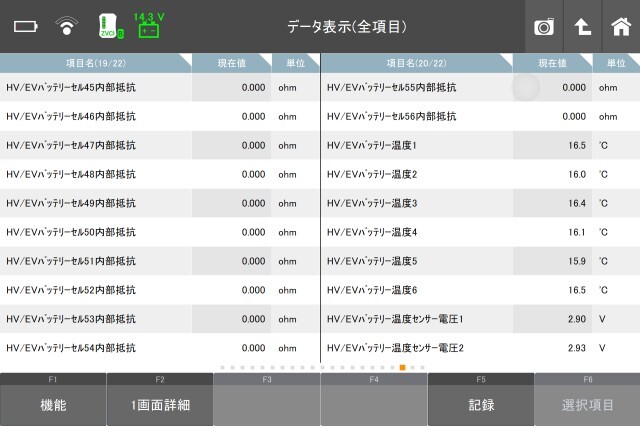The height and width of the screenshot is (426, 640).
Task: Sort by left 単位 column header
Action: (296, 63)
